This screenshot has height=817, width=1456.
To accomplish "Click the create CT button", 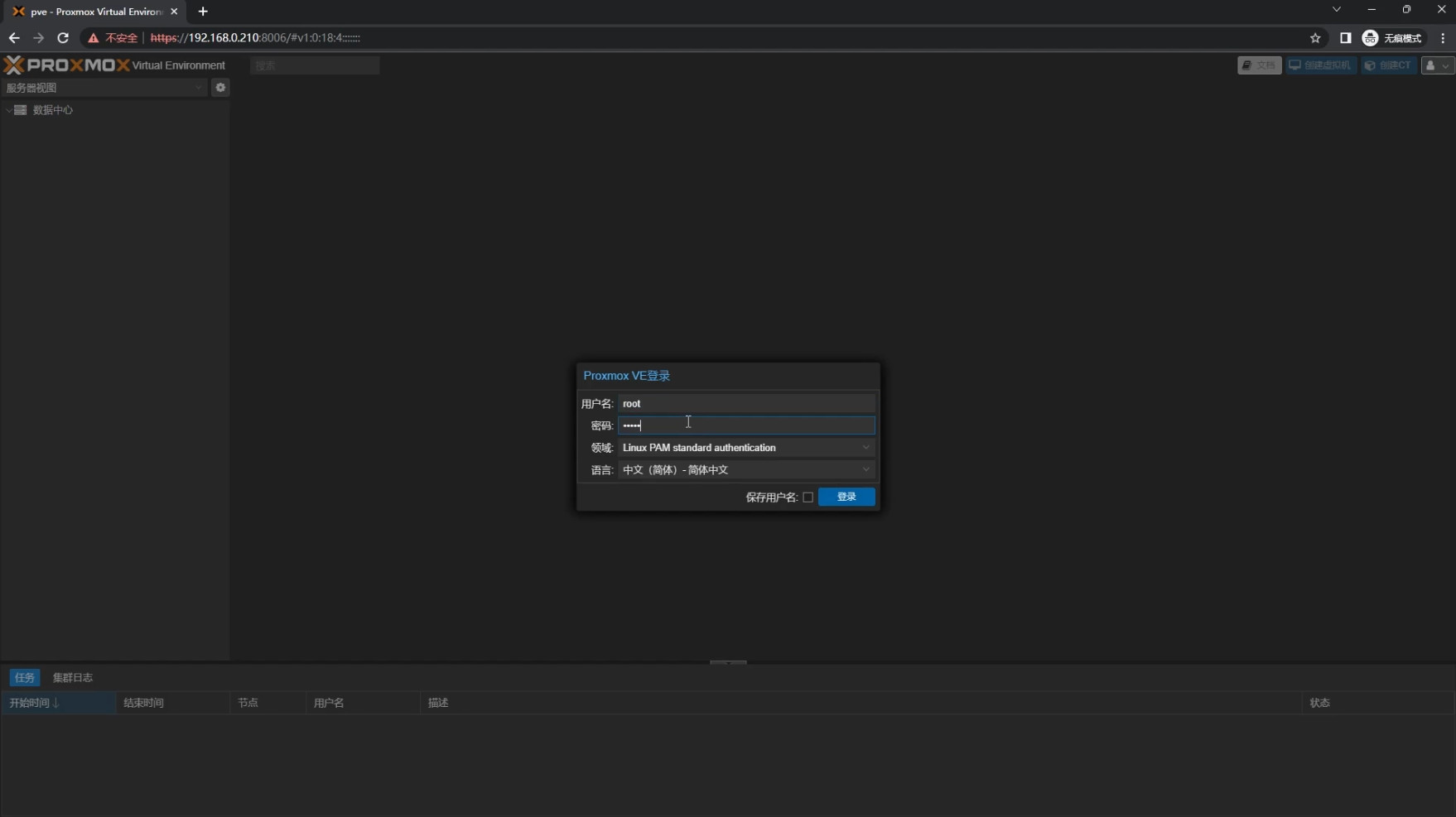I will click(1389, 65).
